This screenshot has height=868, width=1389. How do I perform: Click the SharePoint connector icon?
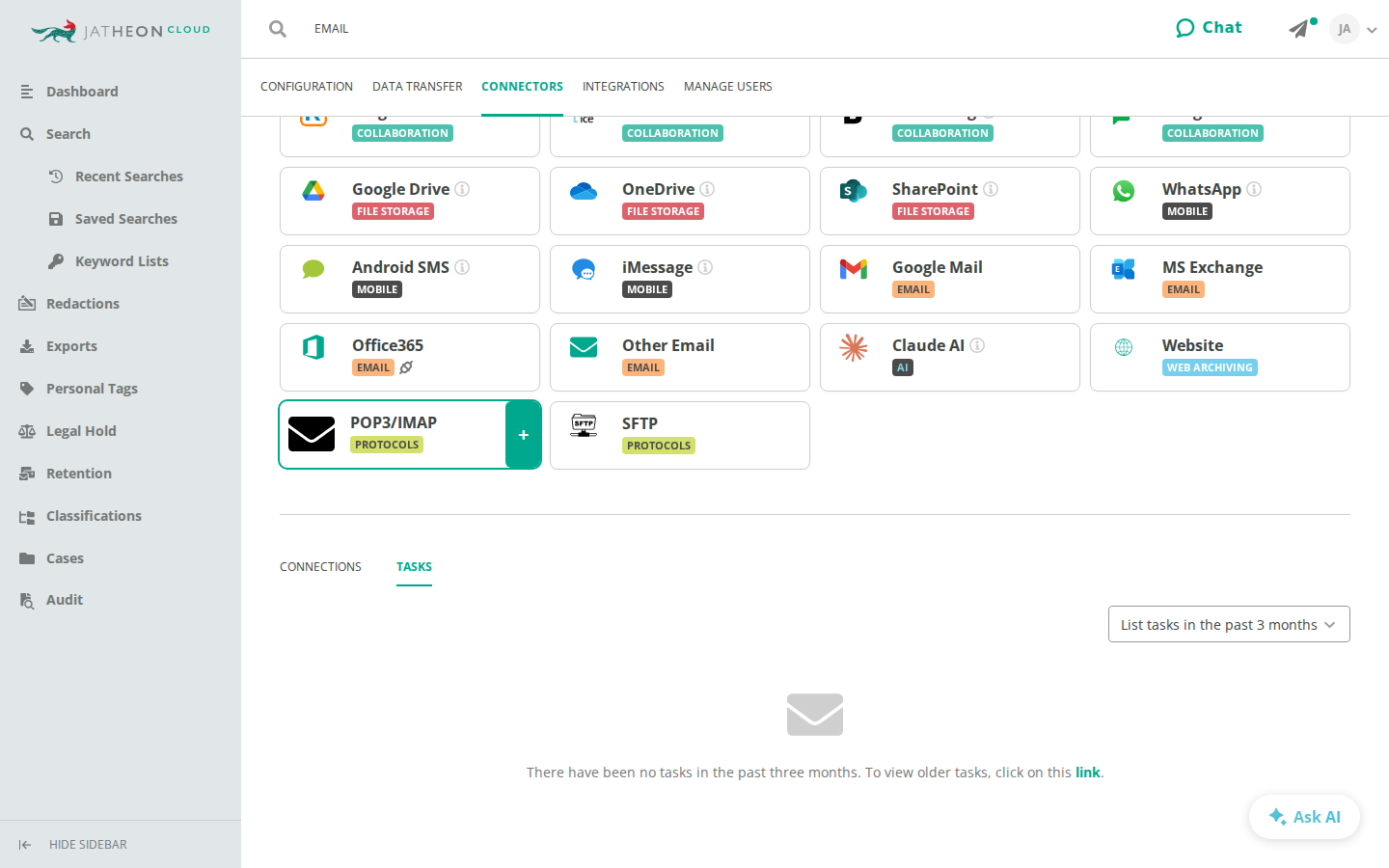(854, 191)
